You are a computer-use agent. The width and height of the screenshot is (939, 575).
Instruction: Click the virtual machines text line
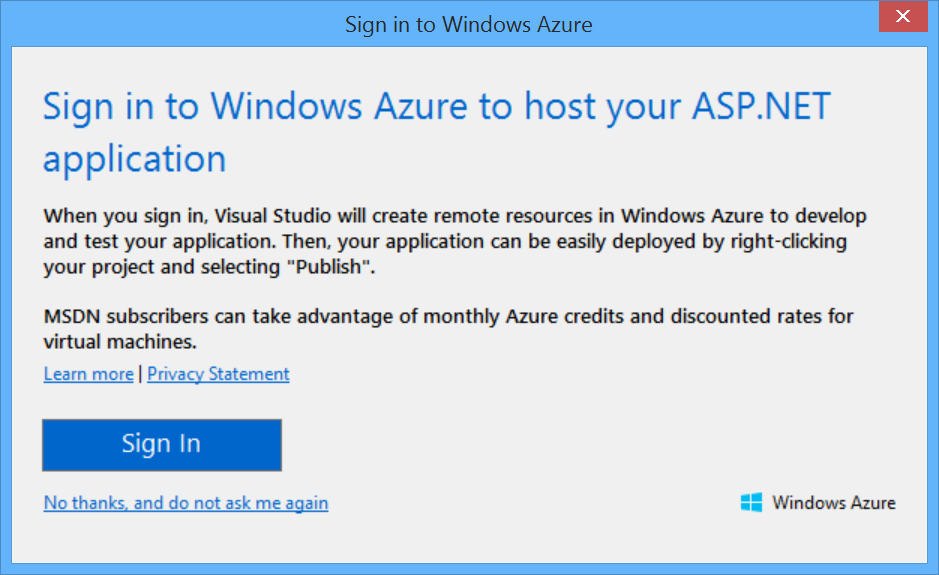pos(120,342)
